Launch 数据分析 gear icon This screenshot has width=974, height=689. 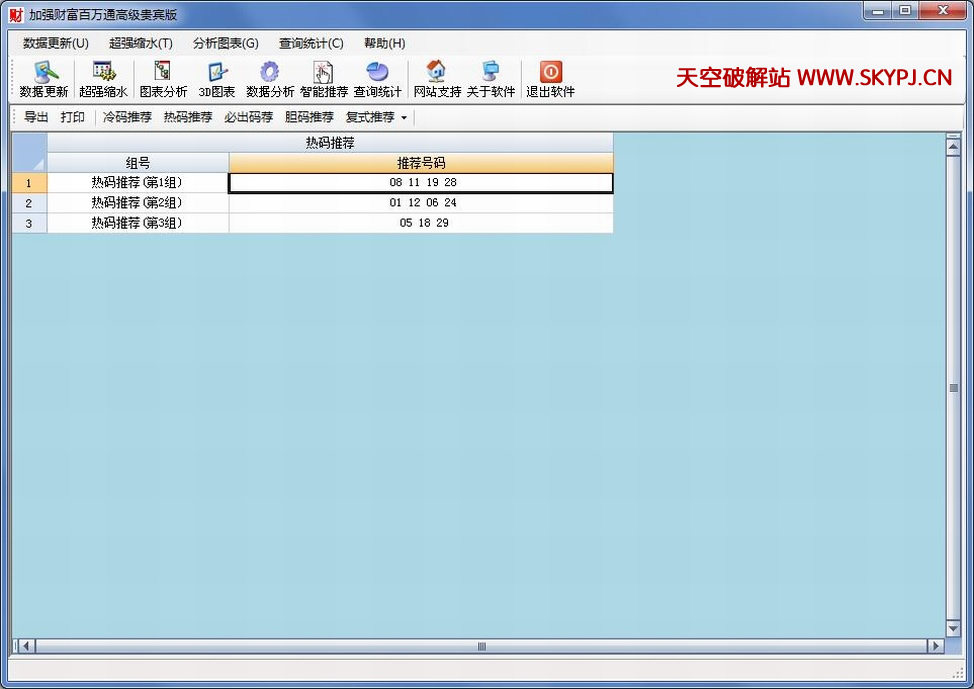(270, 73)
